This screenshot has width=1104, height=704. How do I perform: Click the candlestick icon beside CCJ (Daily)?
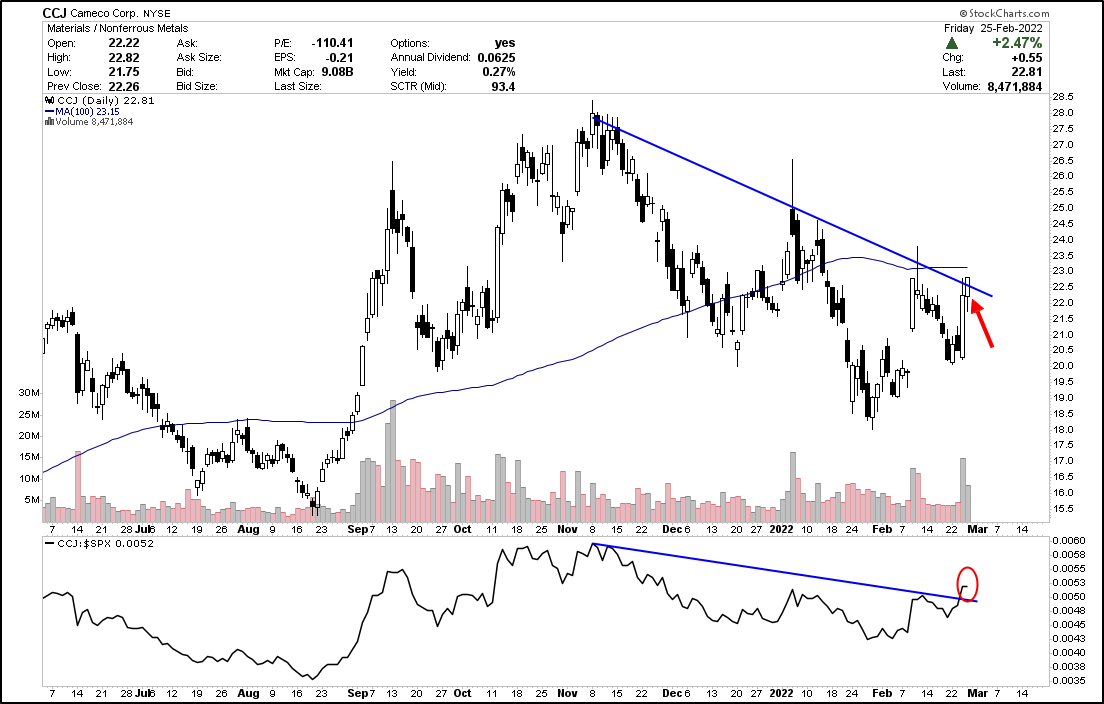tap(50, 101)
